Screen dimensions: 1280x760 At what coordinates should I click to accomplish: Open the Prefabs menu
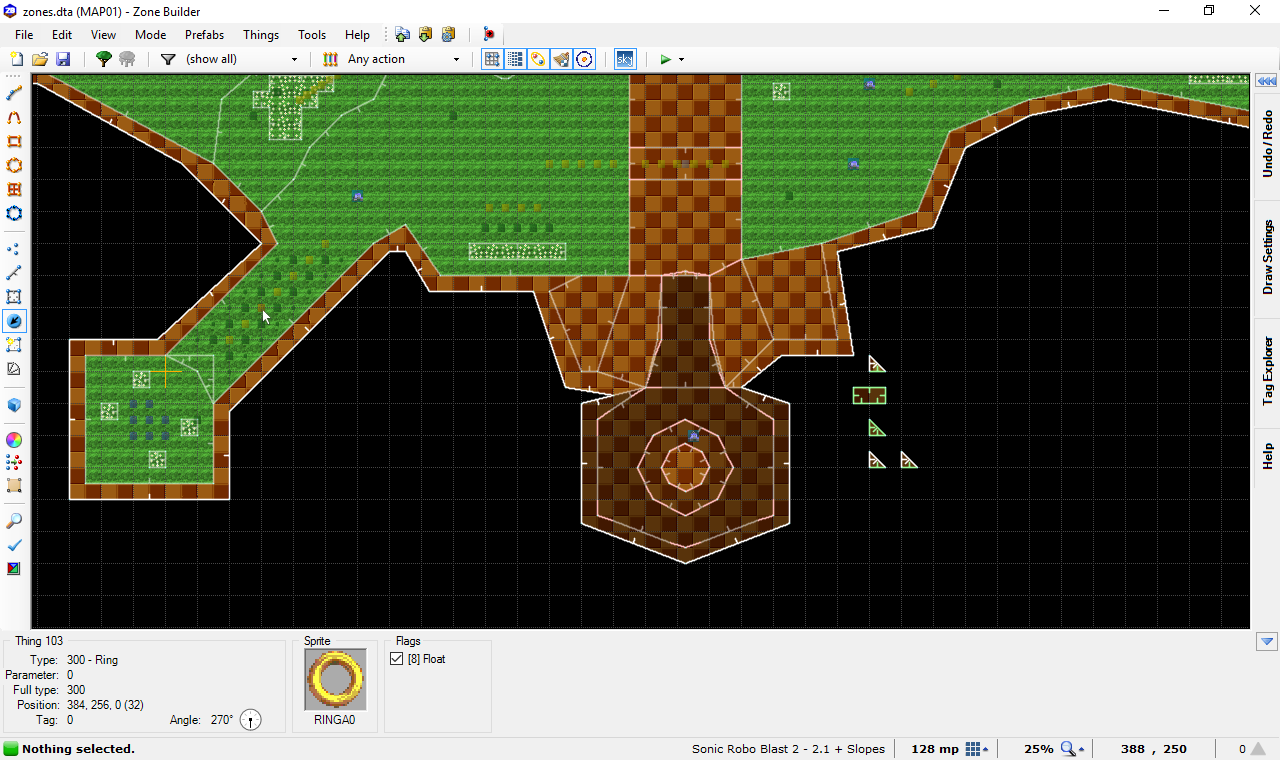pyautogui.click(x=205, y=34)
